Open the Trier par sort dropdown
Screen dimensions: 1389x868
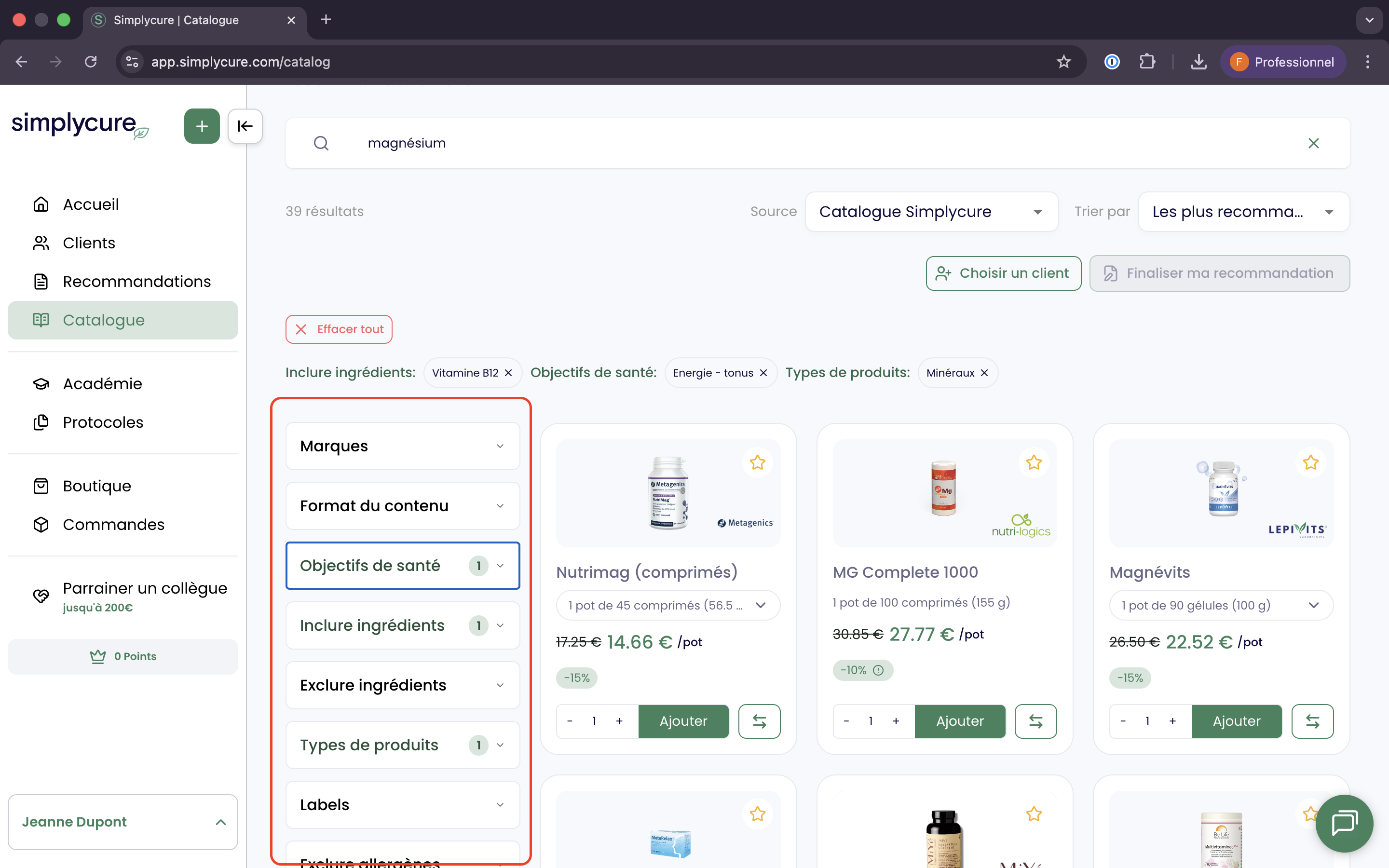pos(1243,212)
